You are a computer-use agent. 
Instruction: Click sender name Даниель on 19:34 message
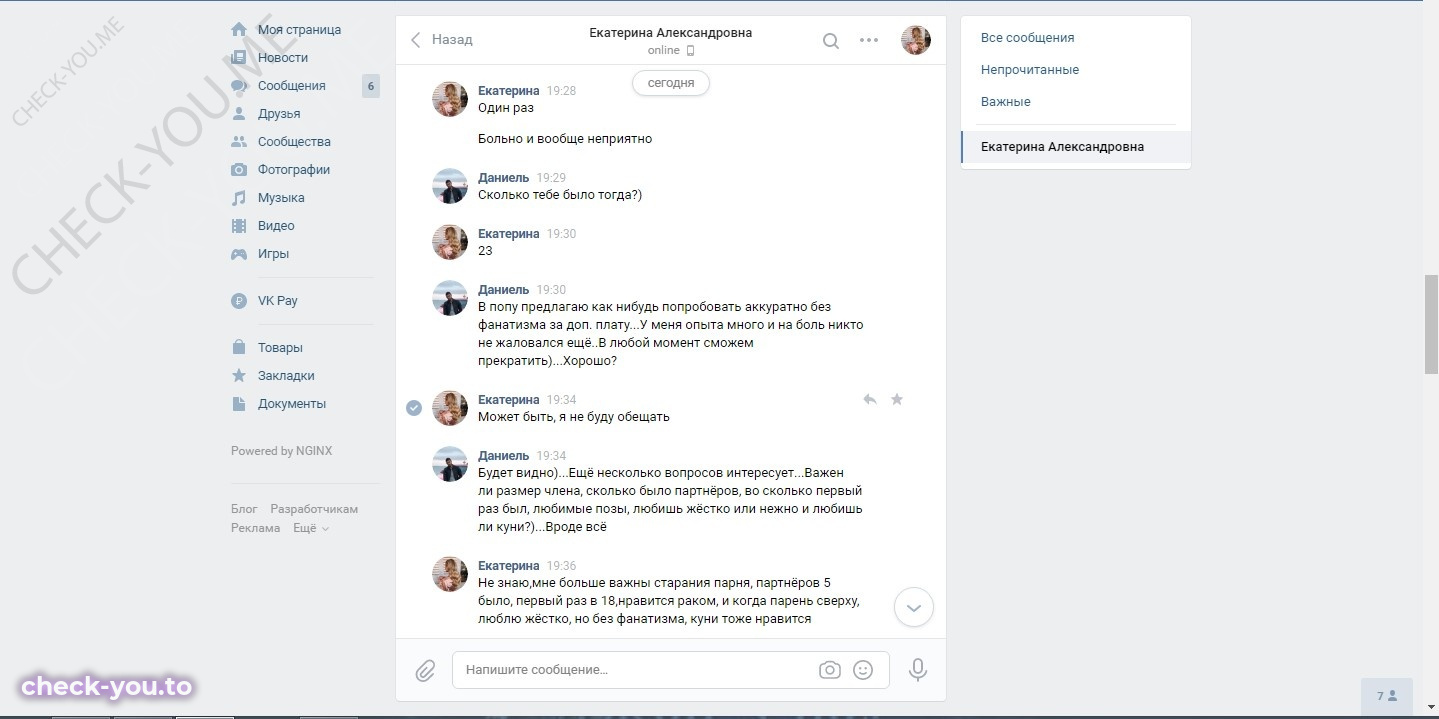pos(504,456)
